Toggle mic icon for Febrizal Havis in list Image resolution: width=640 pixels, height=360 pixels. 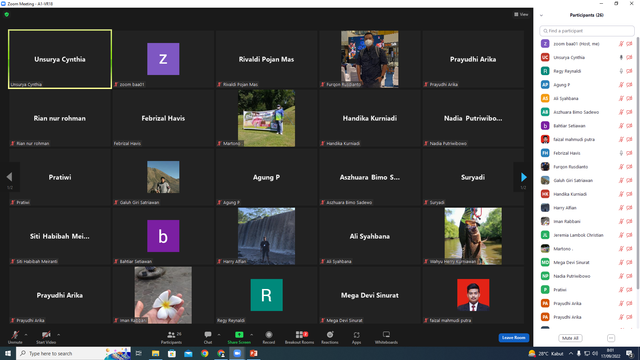[621, 153]
